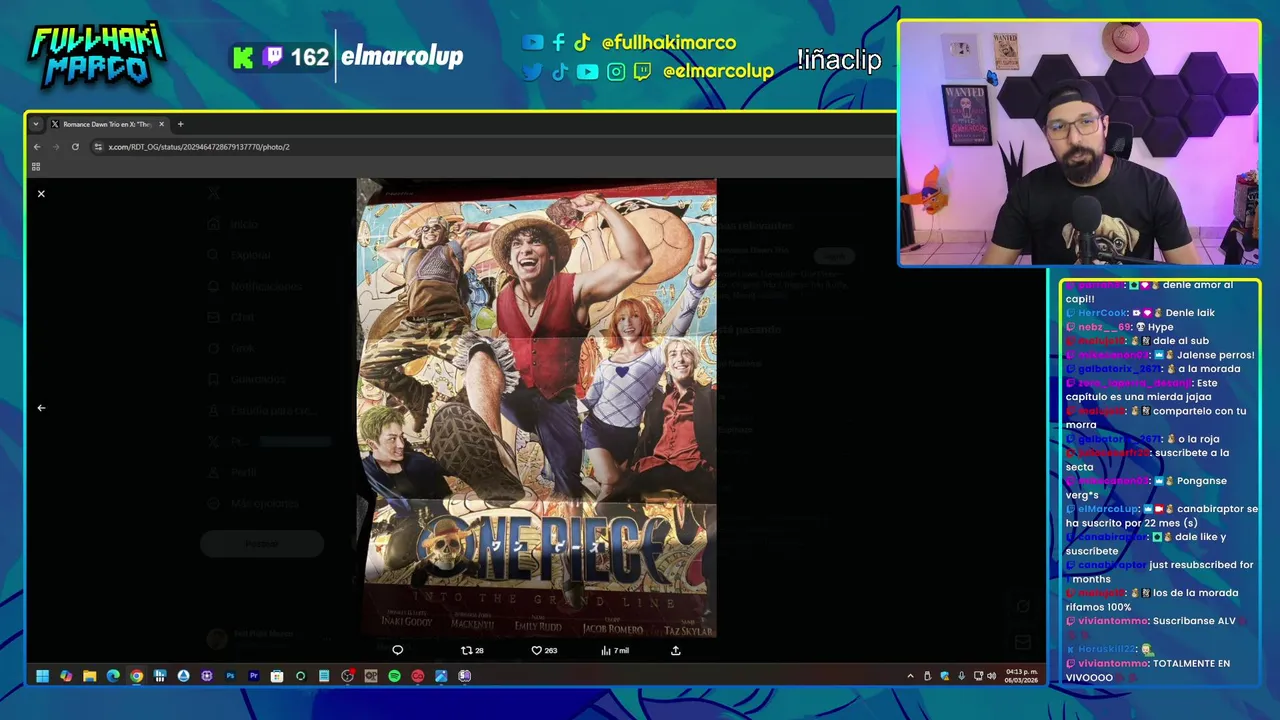Screen dimensions: 1280x720
Task: Open File Explorer from the taskbar
Action: pyautogui.click(x=89, y=676)
